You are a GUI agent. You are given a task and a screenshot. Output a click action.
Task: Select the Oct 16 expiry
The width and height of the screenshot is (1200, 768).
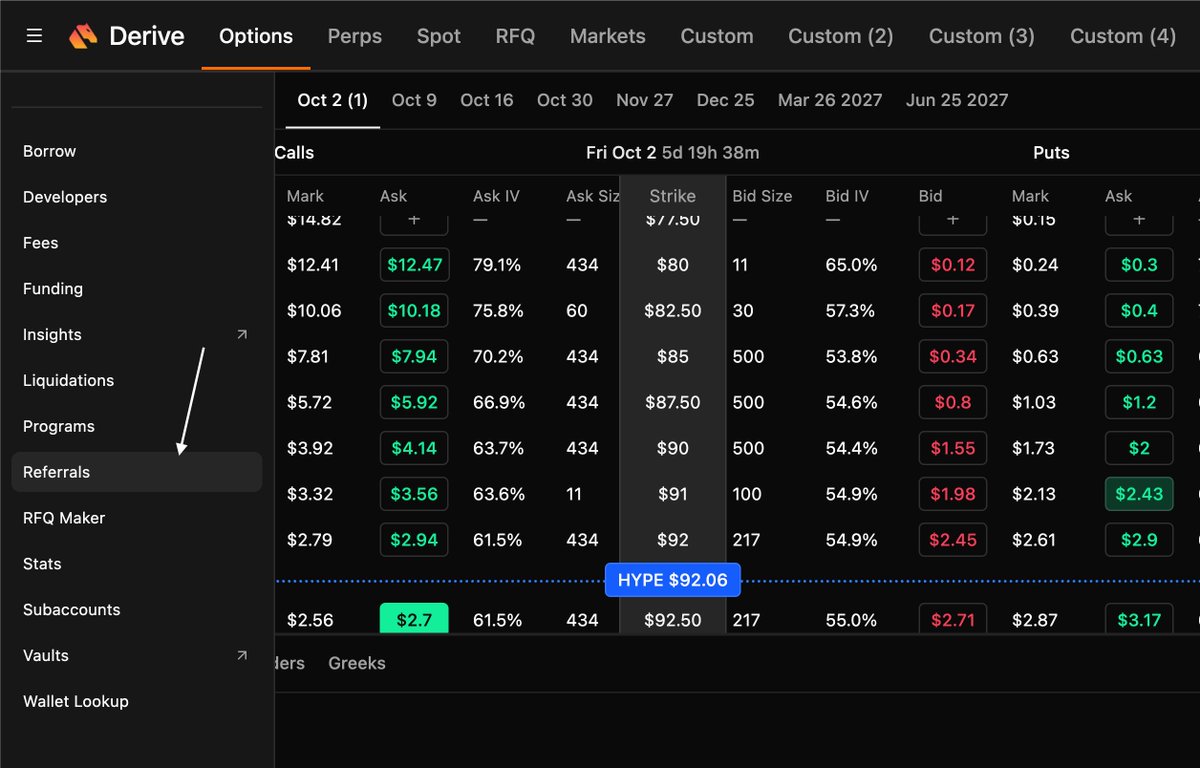tap(487, 100)
